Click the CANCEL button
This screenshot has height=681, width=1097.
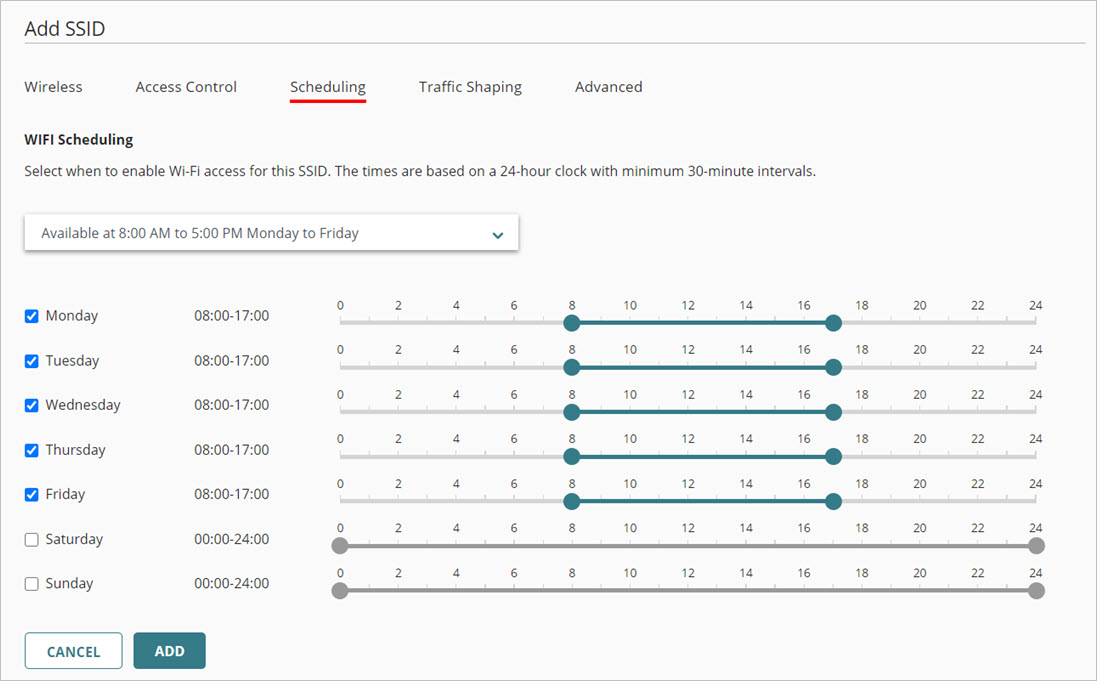point(73,650)
